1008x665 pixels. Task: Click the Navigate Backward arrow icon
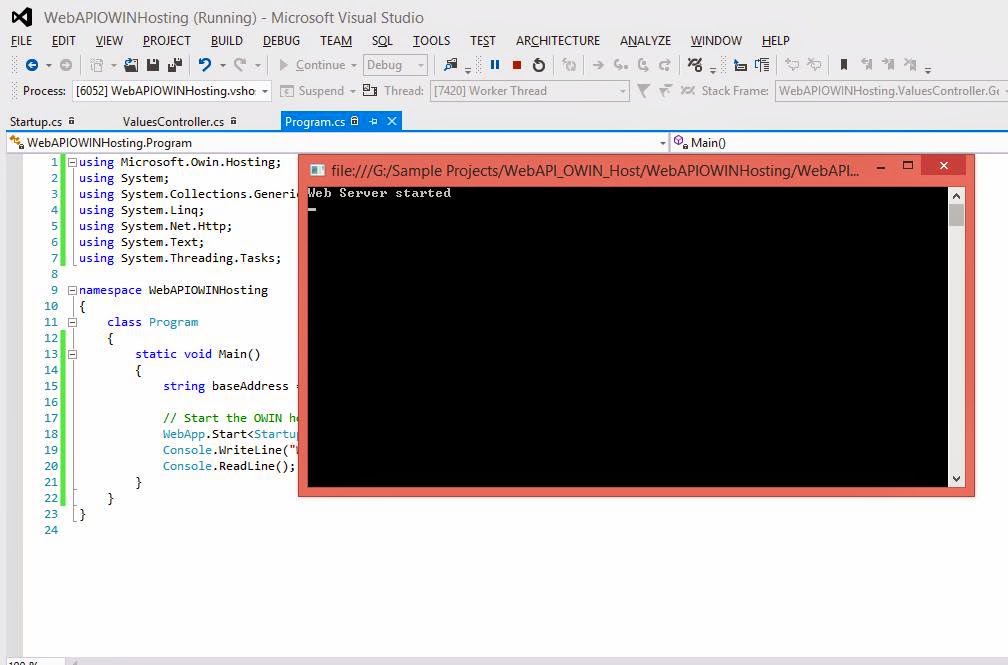(32, 65)
